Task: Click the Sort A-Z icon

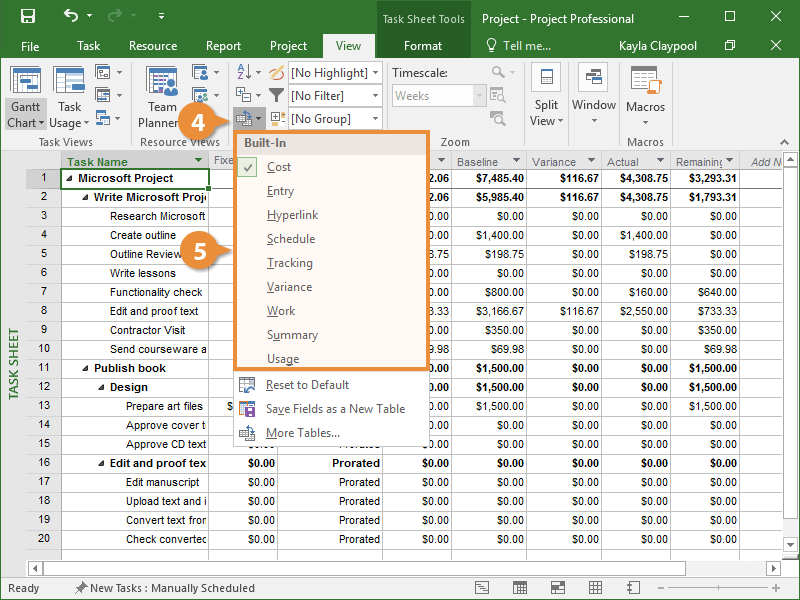Action: [x=243, y=73]
